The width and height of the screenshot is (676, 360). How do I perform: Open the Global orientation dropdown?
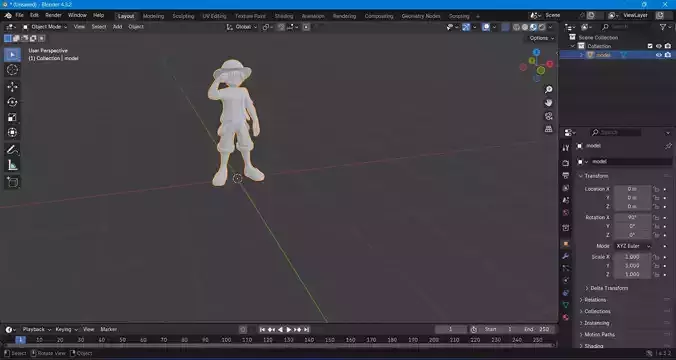pyautogui.click(x=242, y=27)
